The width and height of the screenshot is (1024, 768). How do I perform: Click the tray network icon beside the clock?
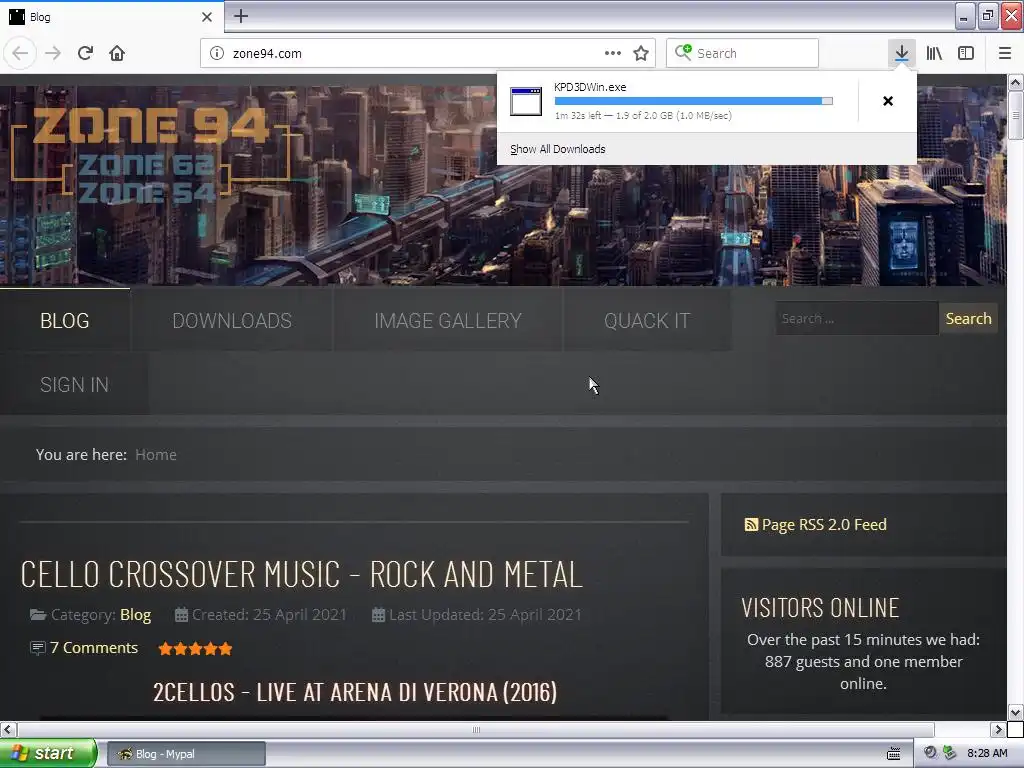click(950, 753)
